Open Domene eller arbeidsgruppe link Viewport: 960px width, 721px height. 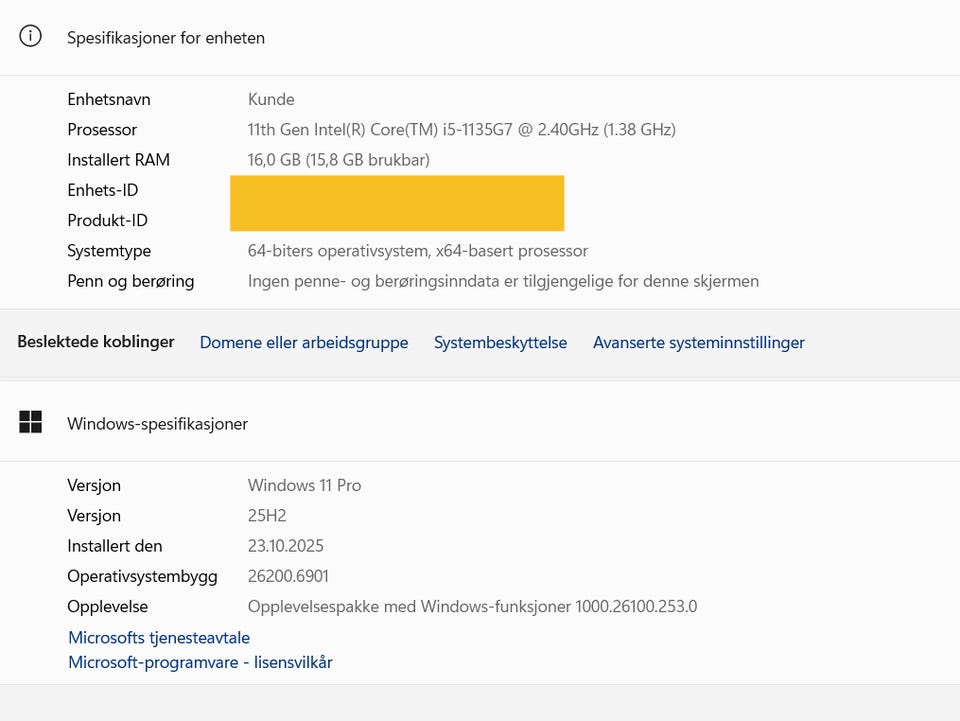304,342
